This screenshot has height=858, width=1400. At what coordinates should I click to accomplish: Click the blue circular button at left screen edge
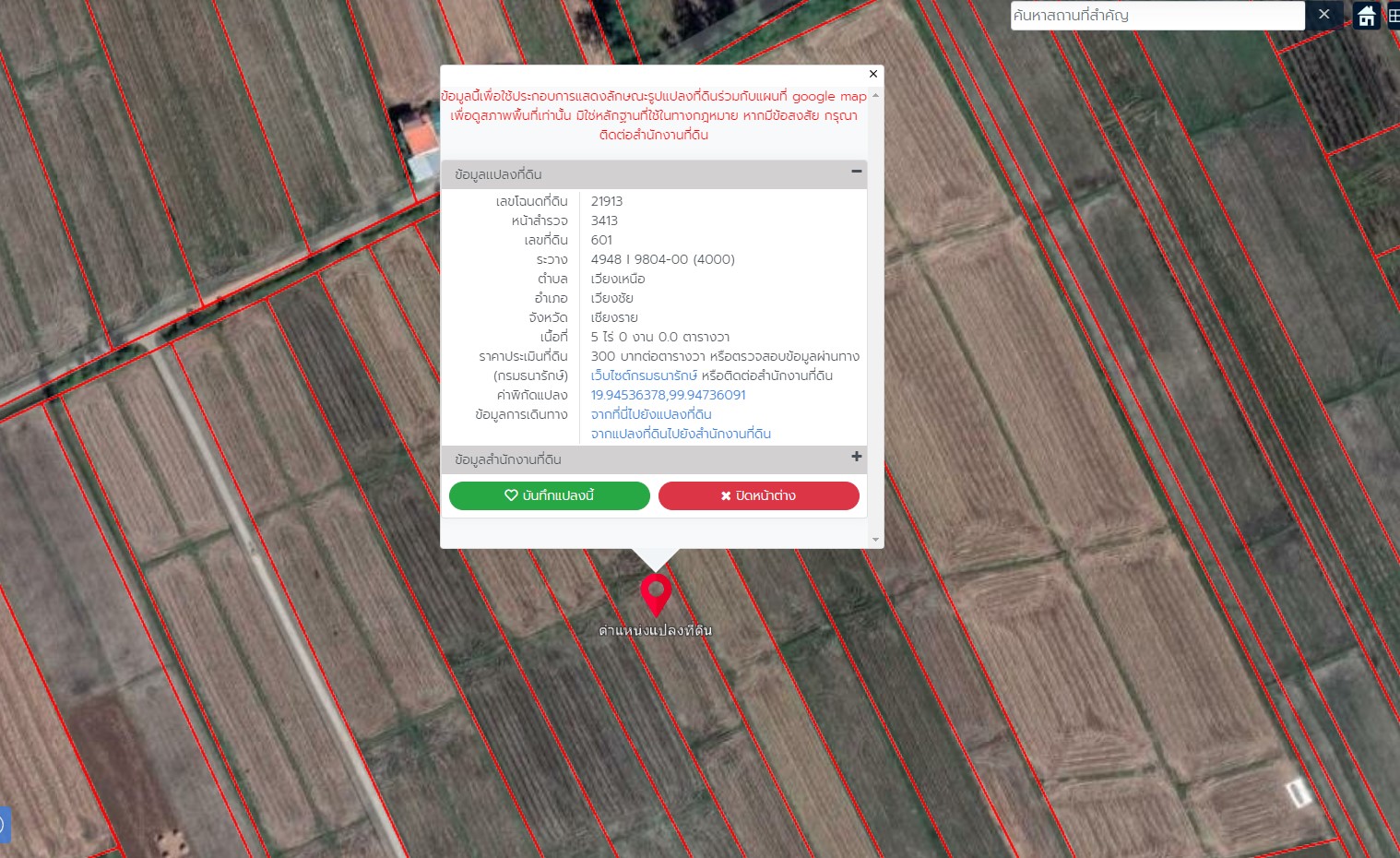coord(4,824)
